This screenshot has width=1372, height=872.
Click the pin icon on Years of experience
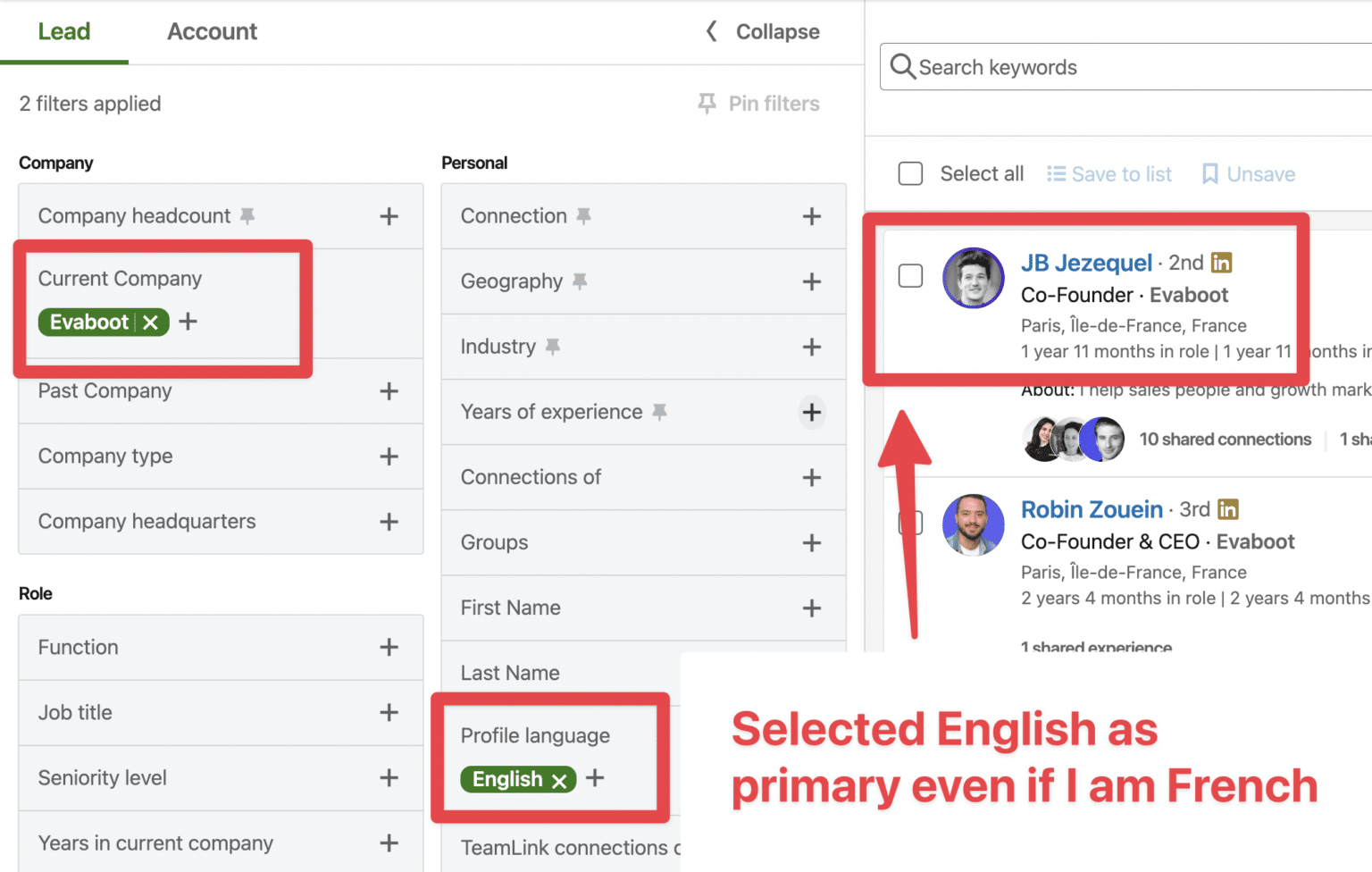point(660,412)
